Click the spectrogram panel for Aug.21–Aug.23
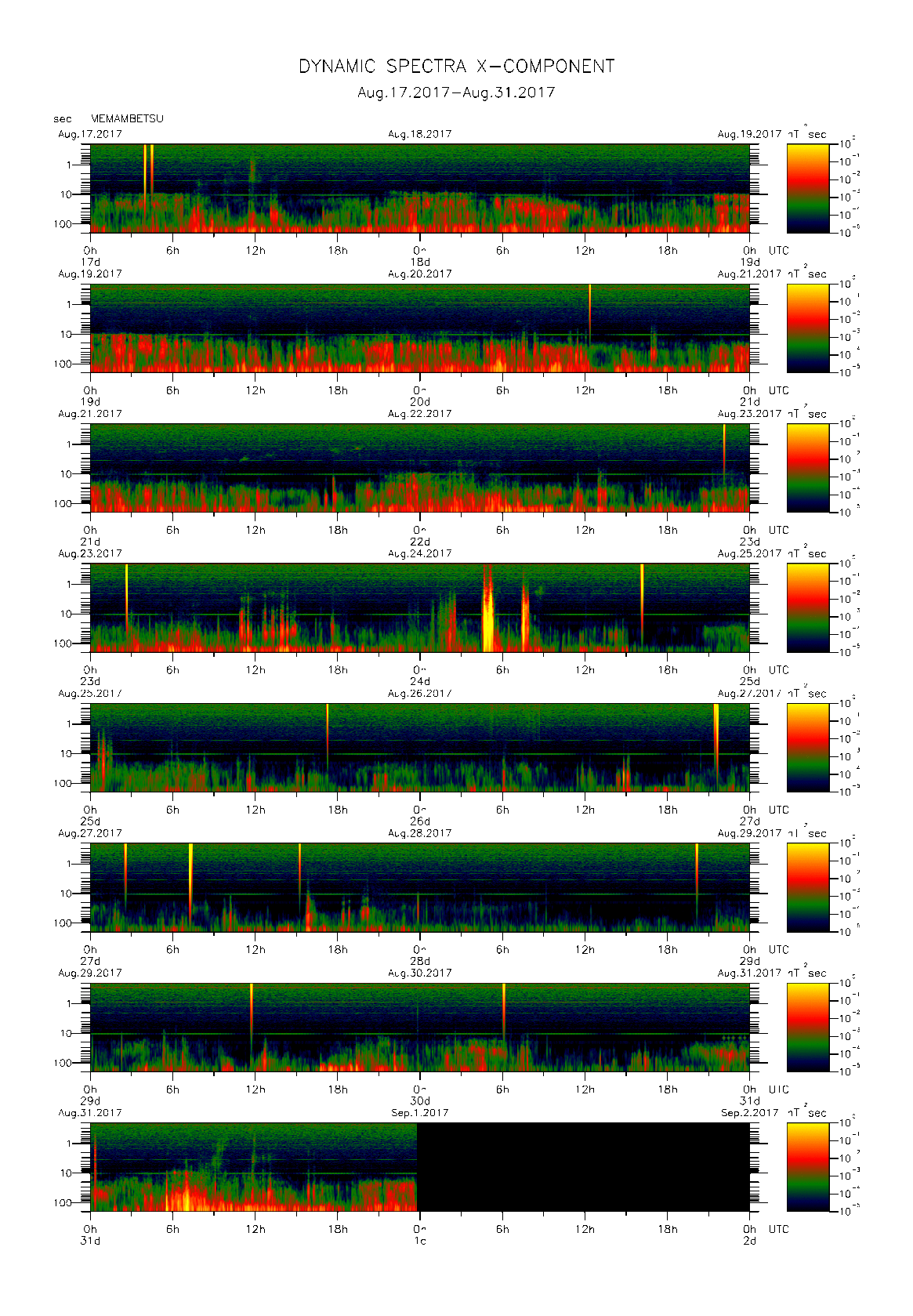913x1316 pixels. point(420,468)
